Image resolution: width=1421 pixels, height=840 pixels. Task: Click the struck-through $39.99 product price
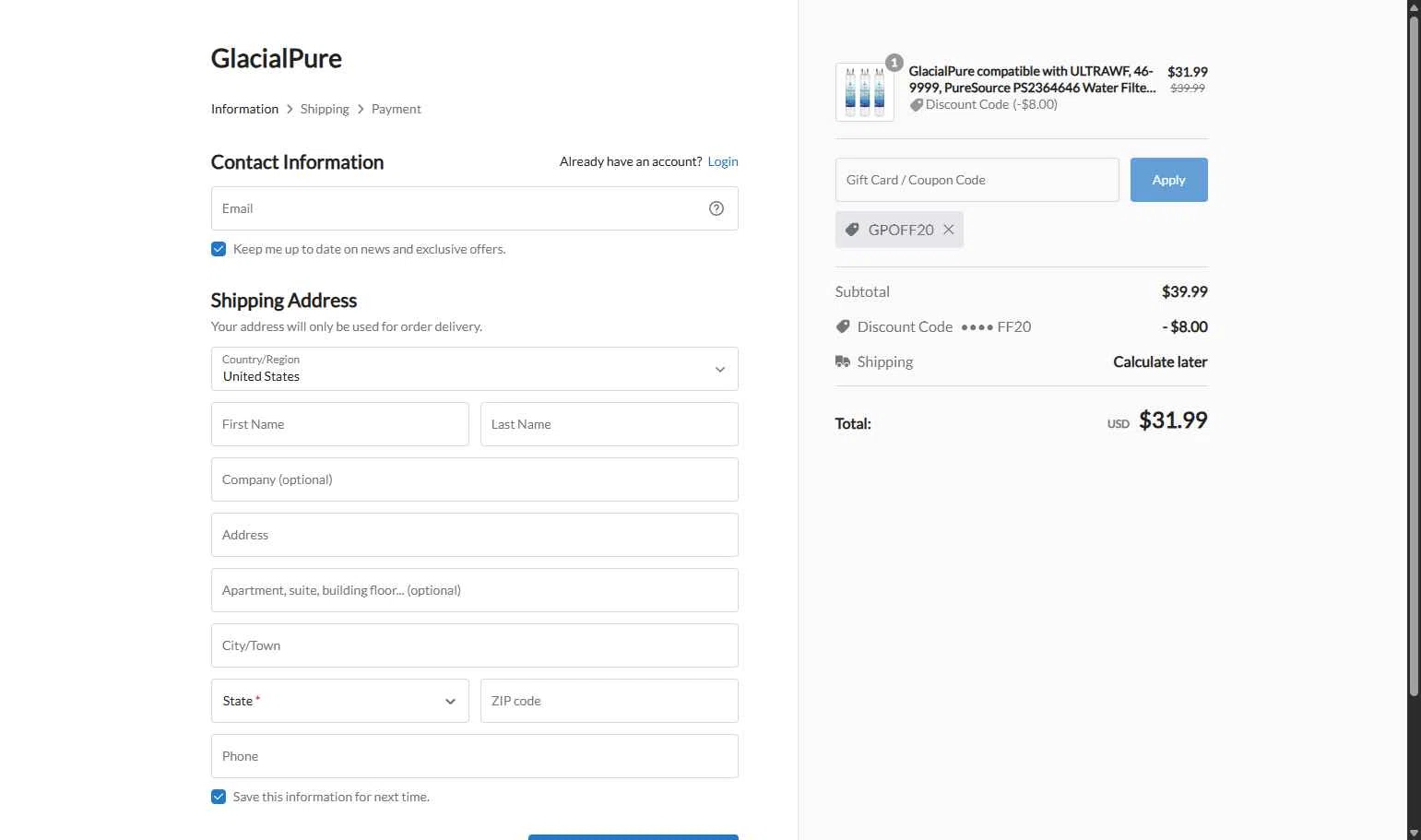(x=1188, y=89)
